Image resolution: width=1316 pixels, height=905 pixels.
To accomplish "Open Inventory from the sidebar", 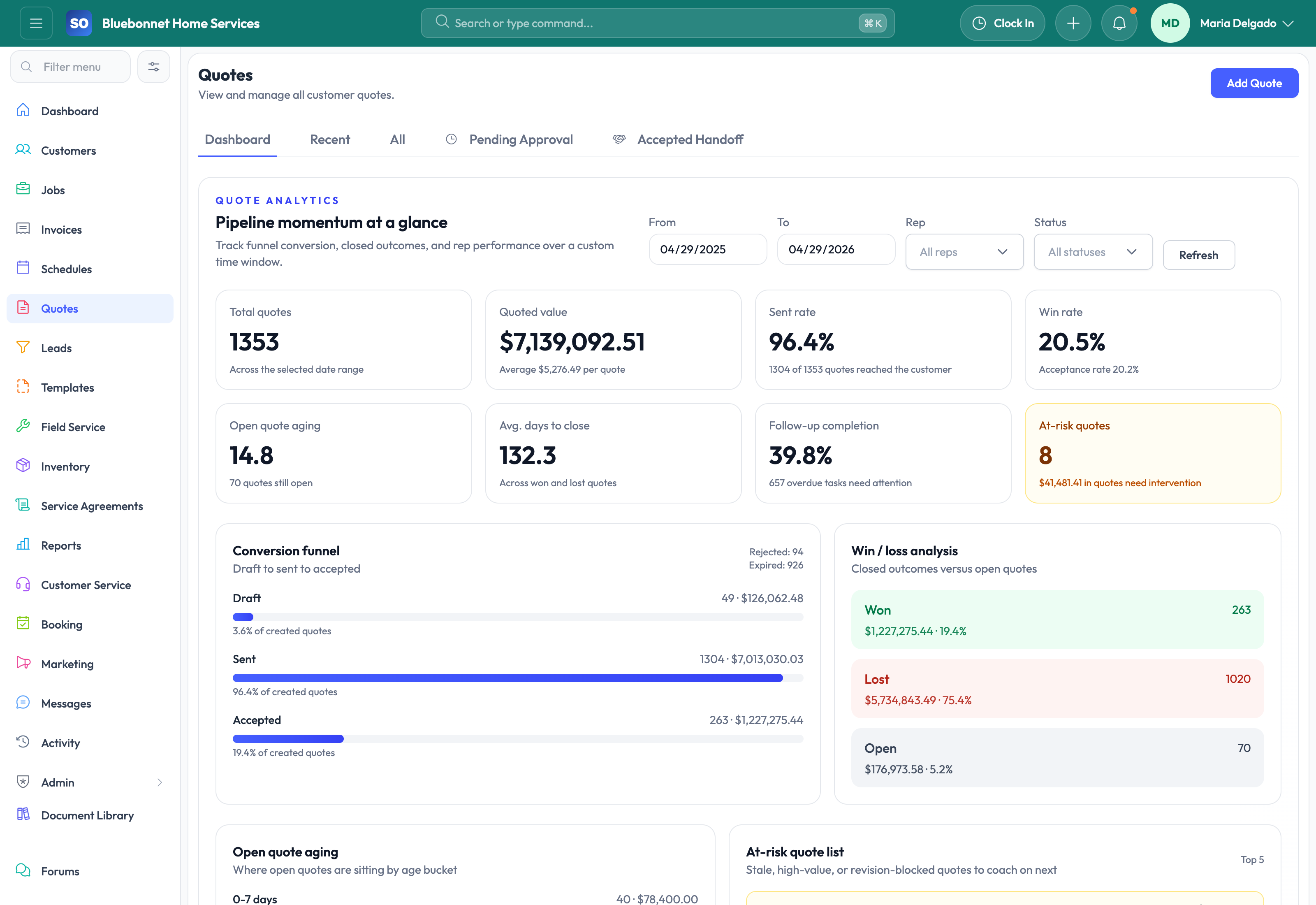I will pyautogui.click(x=90, y=466).
